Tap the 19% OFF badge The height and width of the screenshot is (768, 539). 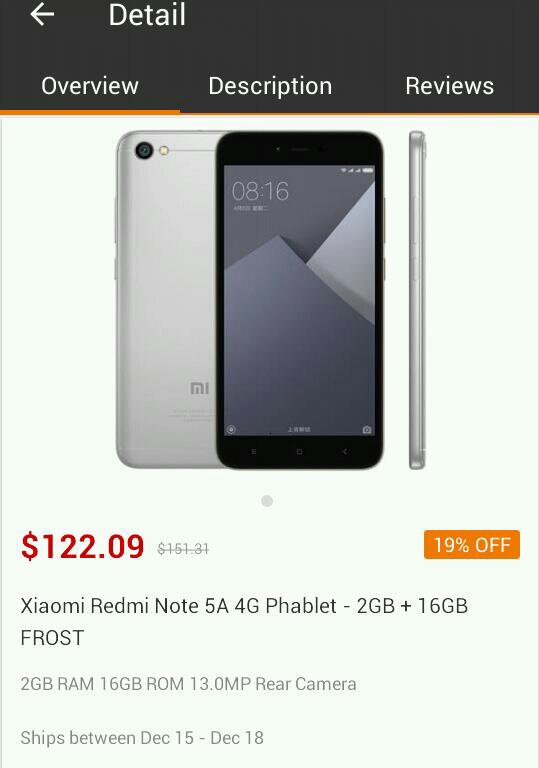[x=472, y=545]
